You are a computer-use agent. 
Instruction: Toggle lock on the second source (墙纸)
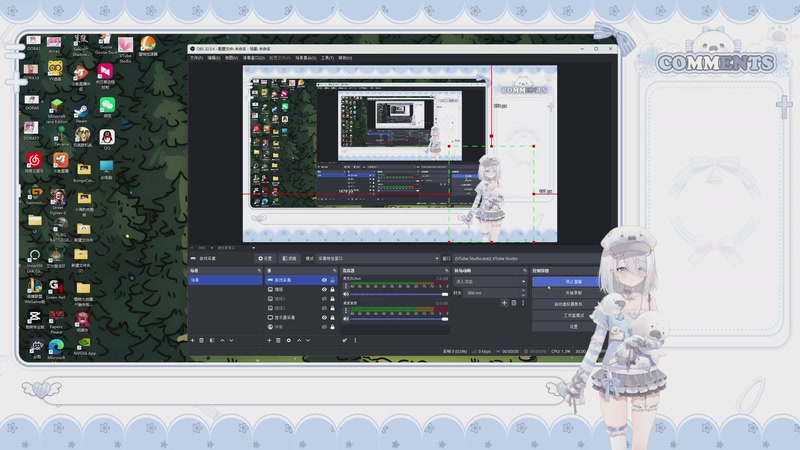pyautogui.click(x=333, y=289)
